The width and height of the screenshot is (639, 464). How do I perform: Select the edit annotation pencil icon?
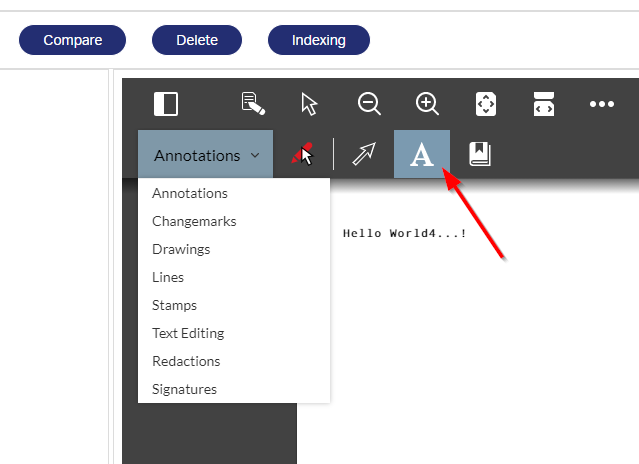tap(253, 104)
